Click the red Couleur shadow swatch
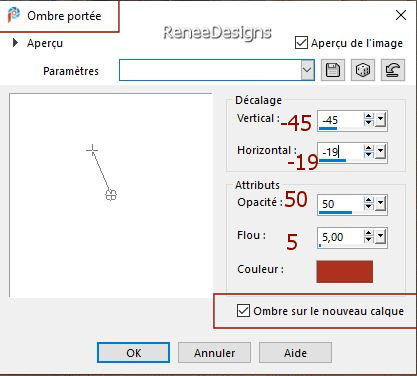This screenshot has width=417, height=376. click(344, 272)
